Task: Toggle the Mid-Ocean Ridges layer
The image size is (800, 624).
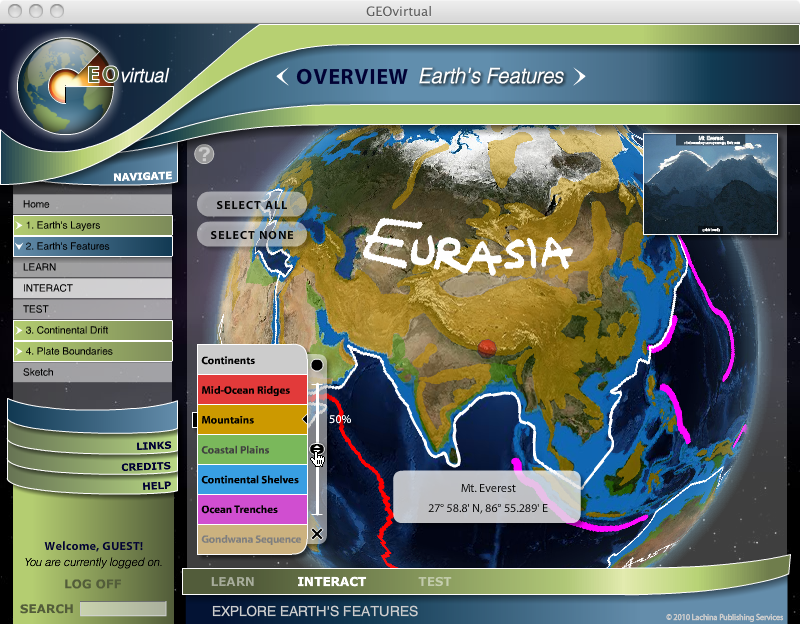Action: tap(252, 390)
